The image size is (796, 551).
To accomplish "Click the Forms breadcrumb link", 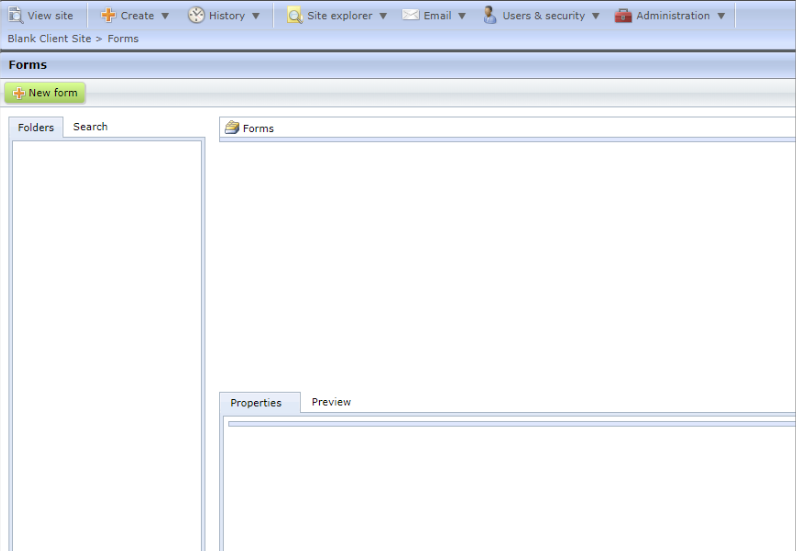I will point(123,39).
